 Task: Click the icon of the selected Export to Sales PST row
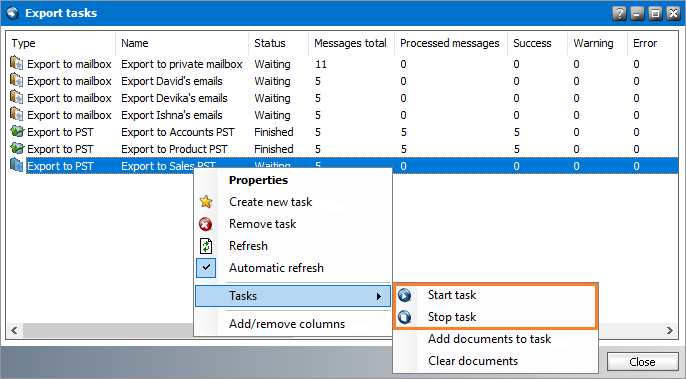17,166
